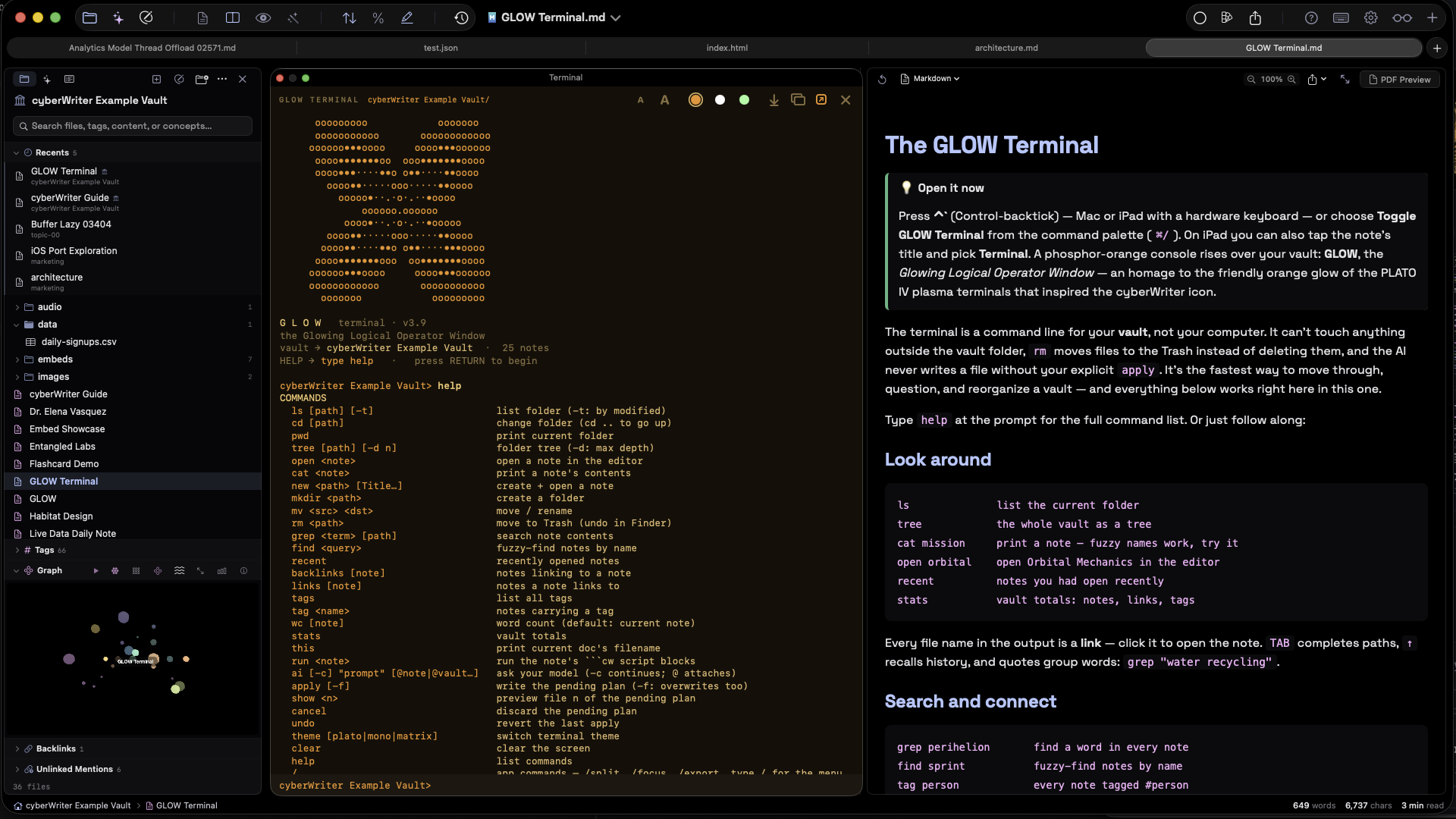Create a new note with the sidebar plus-square icon
Image resolution: width=1456 pixels, height=819 pixels.
156,79
